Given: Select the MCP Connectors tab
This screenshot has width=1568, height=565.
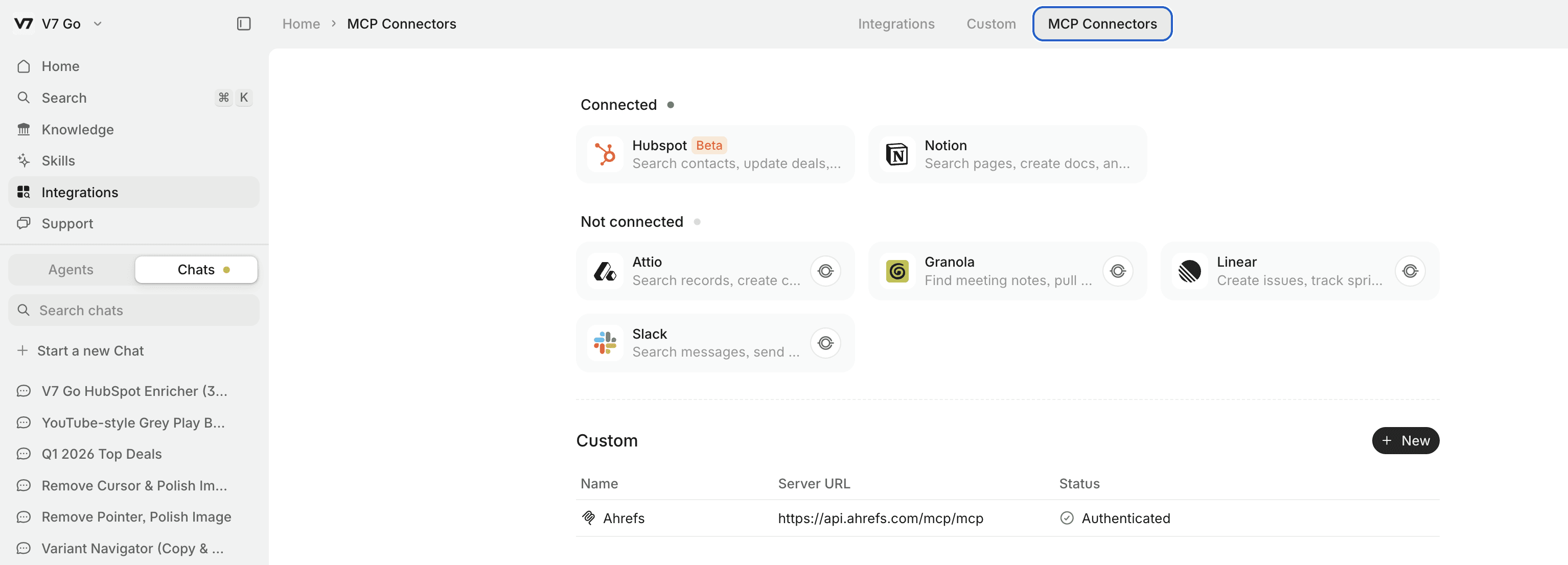Looking at the screenshot, I should [x=1102, y=23].
